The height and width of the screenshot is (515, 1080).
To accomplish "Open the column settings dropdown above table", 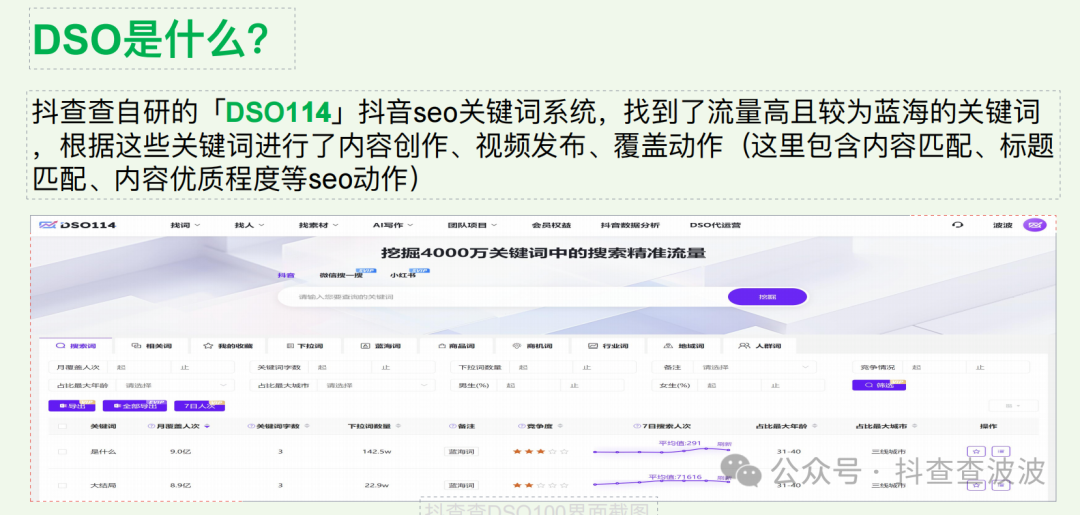I will (x=1012, y=406).
